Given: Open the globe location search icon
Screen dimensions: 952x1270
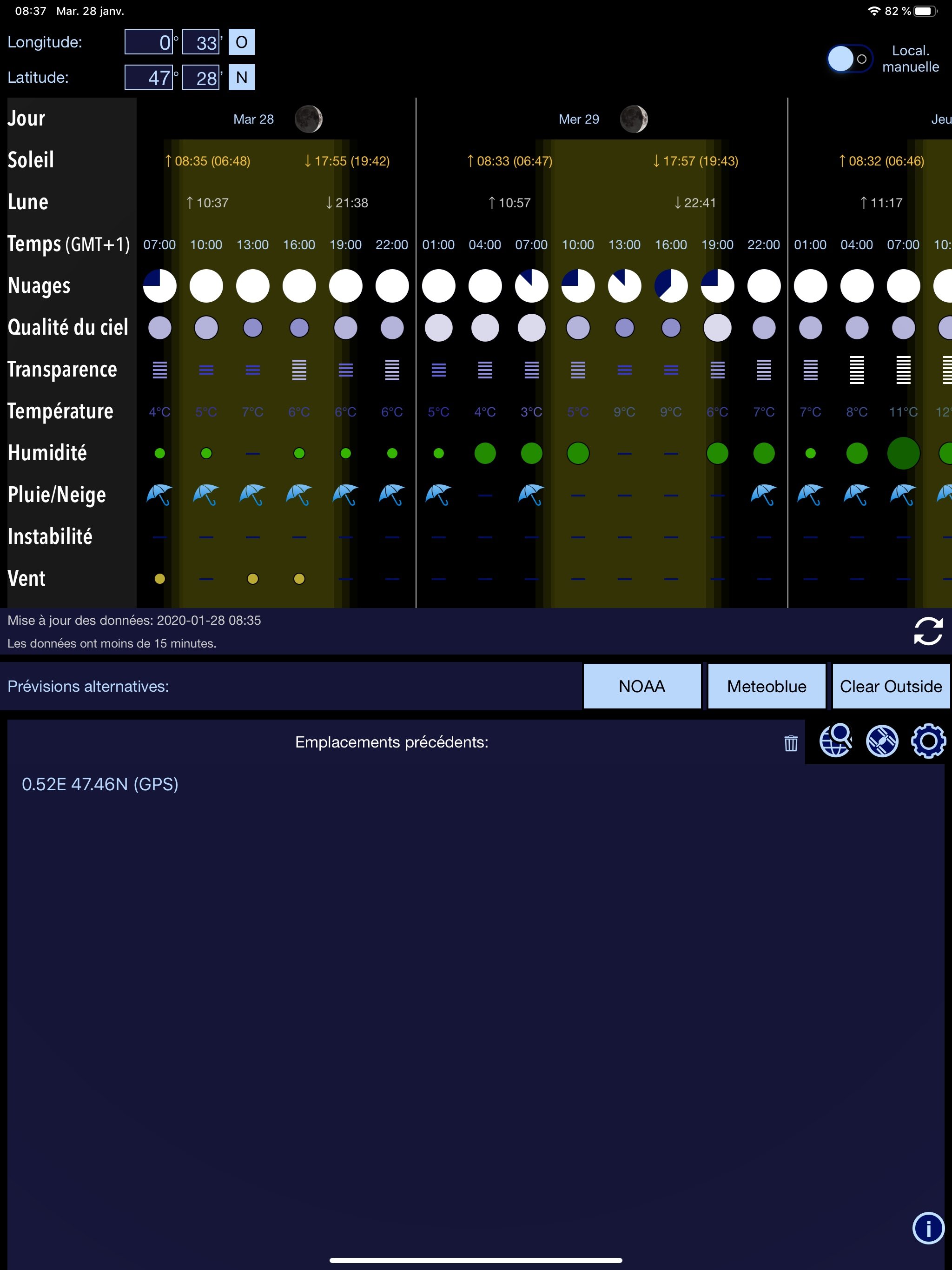Looking at the screenshot, I should [835, 741].
